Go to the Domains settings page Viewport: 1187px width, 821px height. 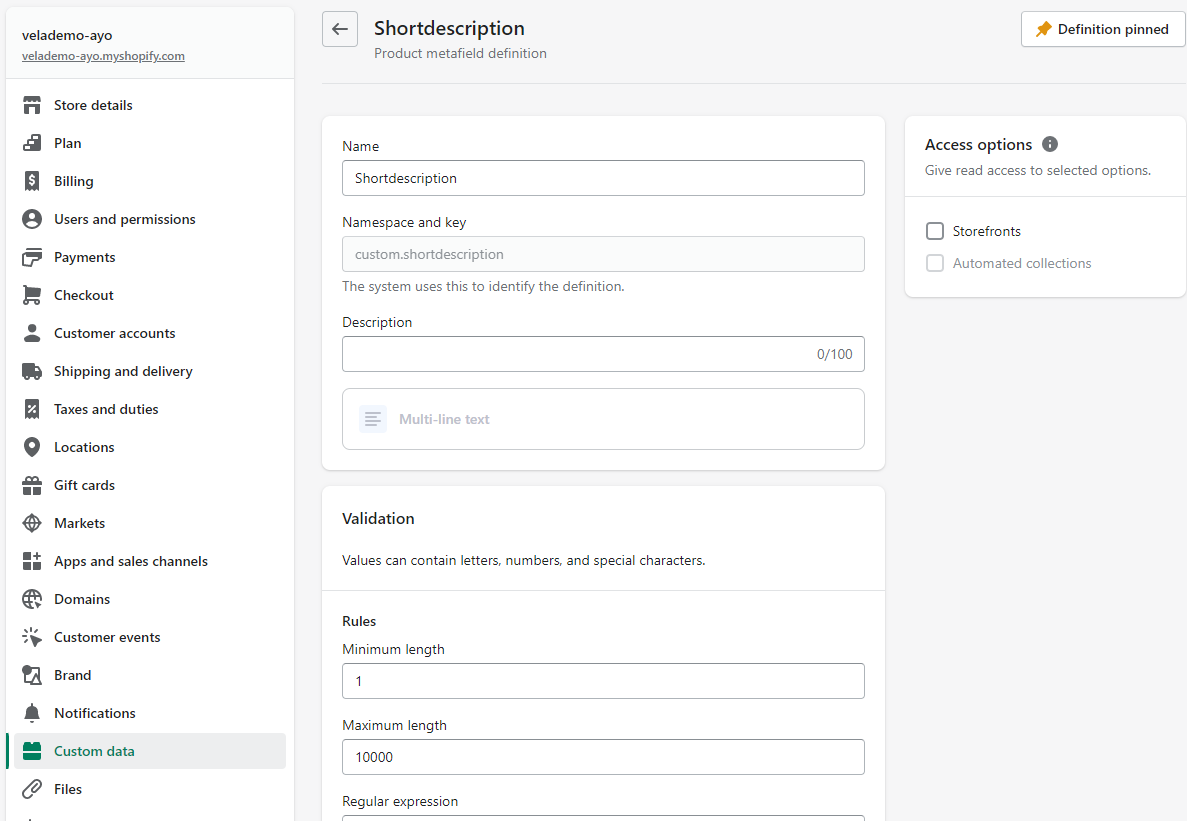click(82, 599)
